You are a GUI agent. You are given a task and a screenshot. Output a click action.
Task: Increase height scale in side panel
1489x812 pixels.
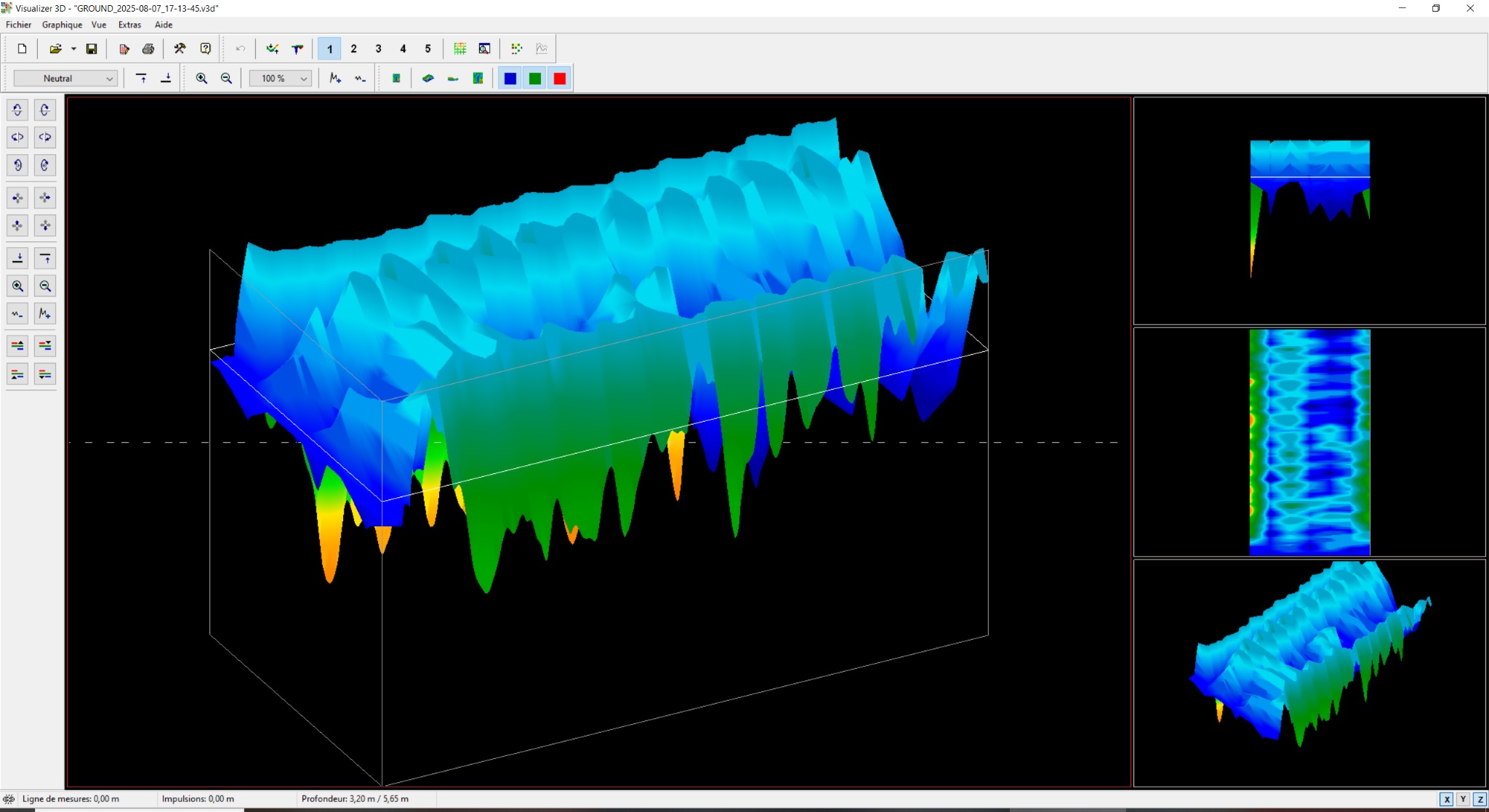pyautogui.click(x=44, y=313)
